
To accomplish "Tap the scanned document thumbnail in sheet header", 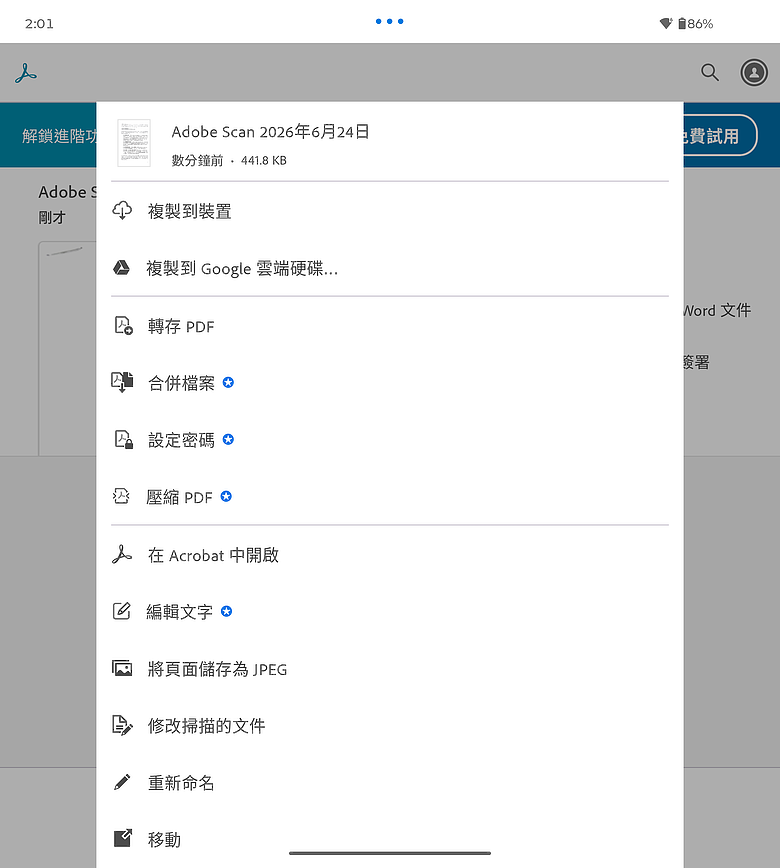I will [134, 143].
